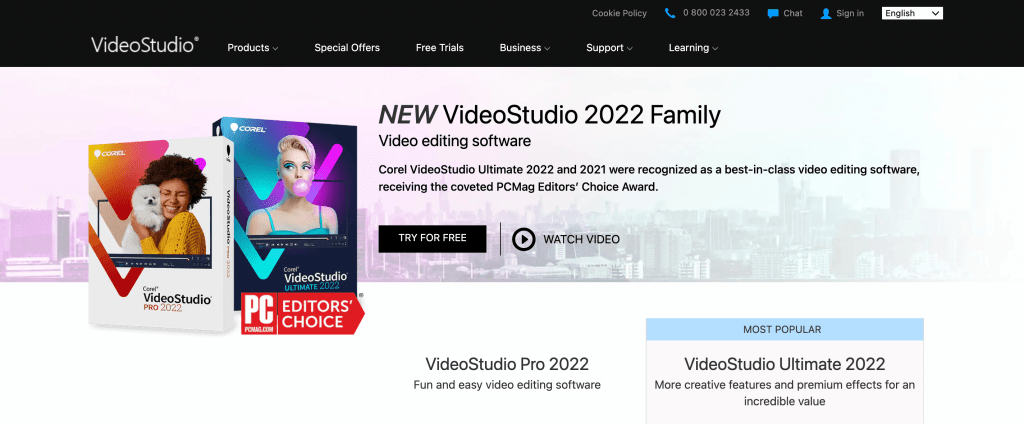Open the English language dropdown
Image resolution: width=1024 pixels, height=424 pixels.
pyautogui.click(x=912, y=13)
